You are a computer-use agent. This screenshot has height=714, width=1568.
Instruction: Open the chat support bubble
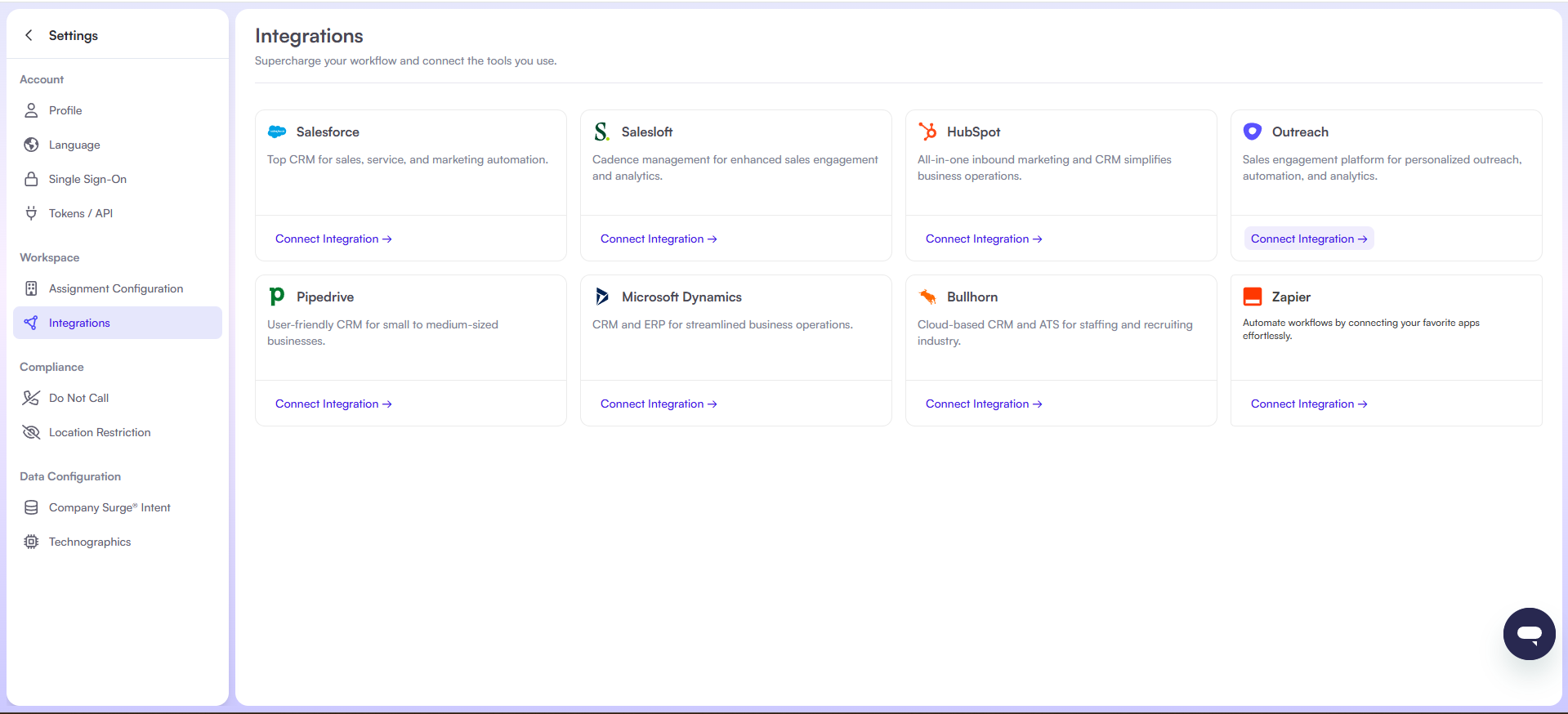pyautogui.click(x=1529, y=633)
